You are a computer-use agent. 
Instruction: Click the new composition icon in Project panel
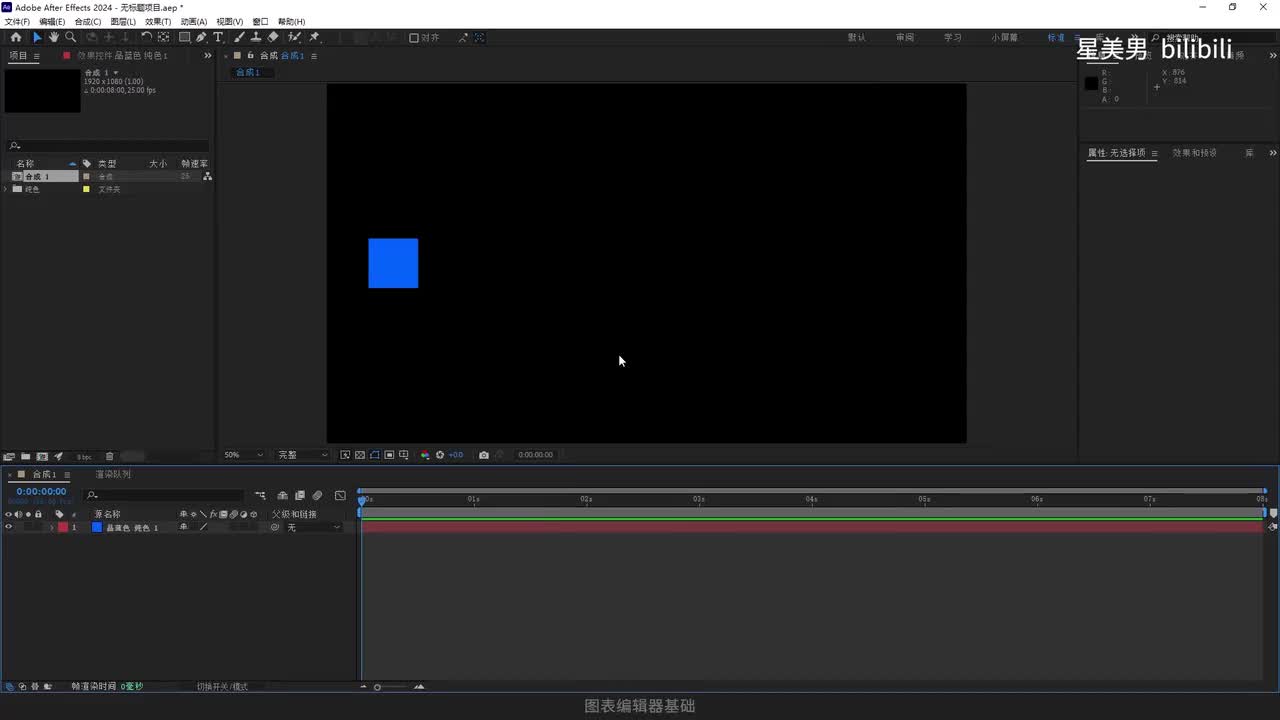(x=42, y=456)
